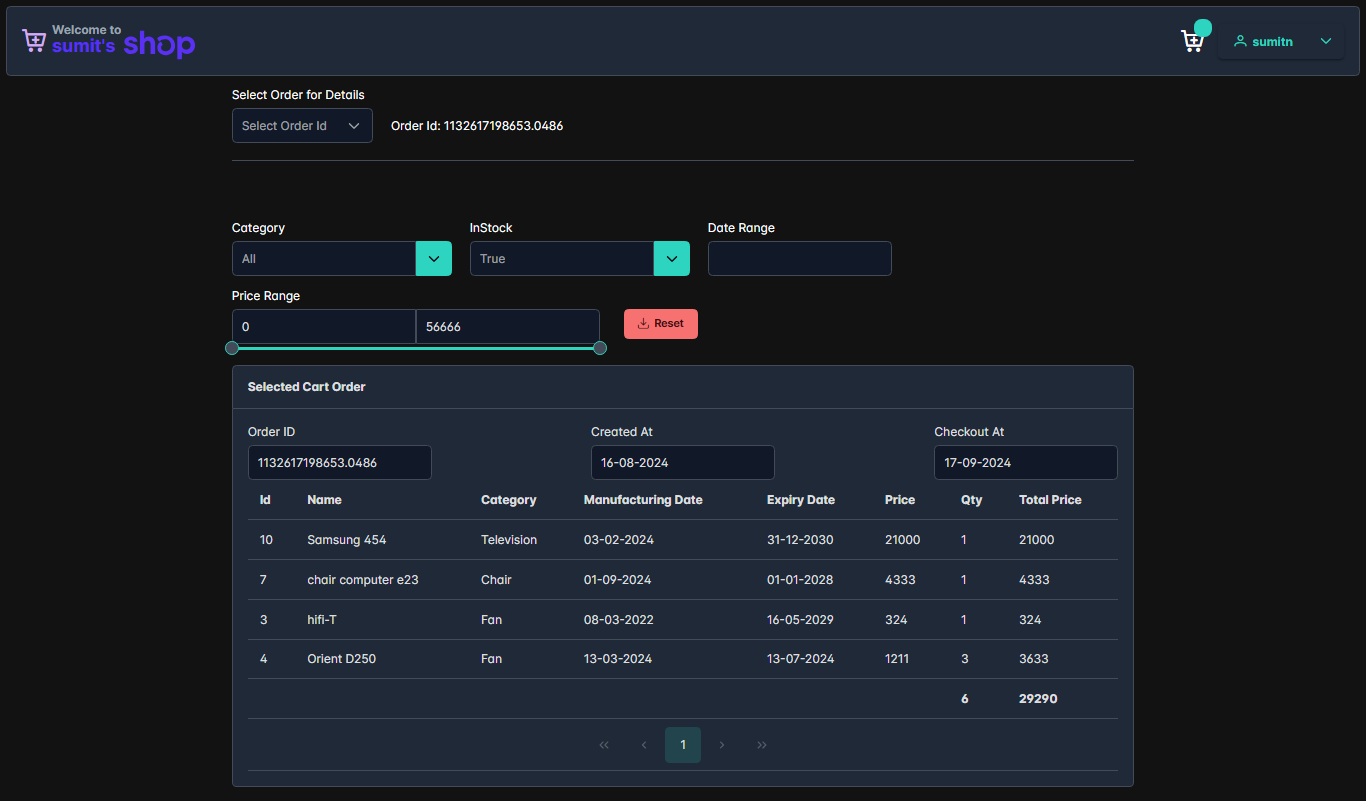Image resolution: width=1366 pixels, height=802 pixels.
Task: Click the Name column header
Action: 324,500
